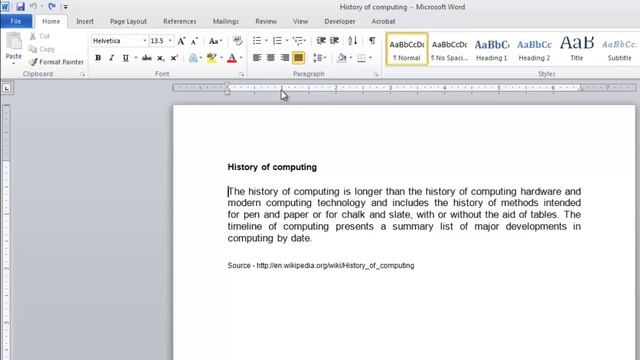This screenshot has width=640, height=360.
Task: Toggle Italic formatting
Action: point(111,58)
